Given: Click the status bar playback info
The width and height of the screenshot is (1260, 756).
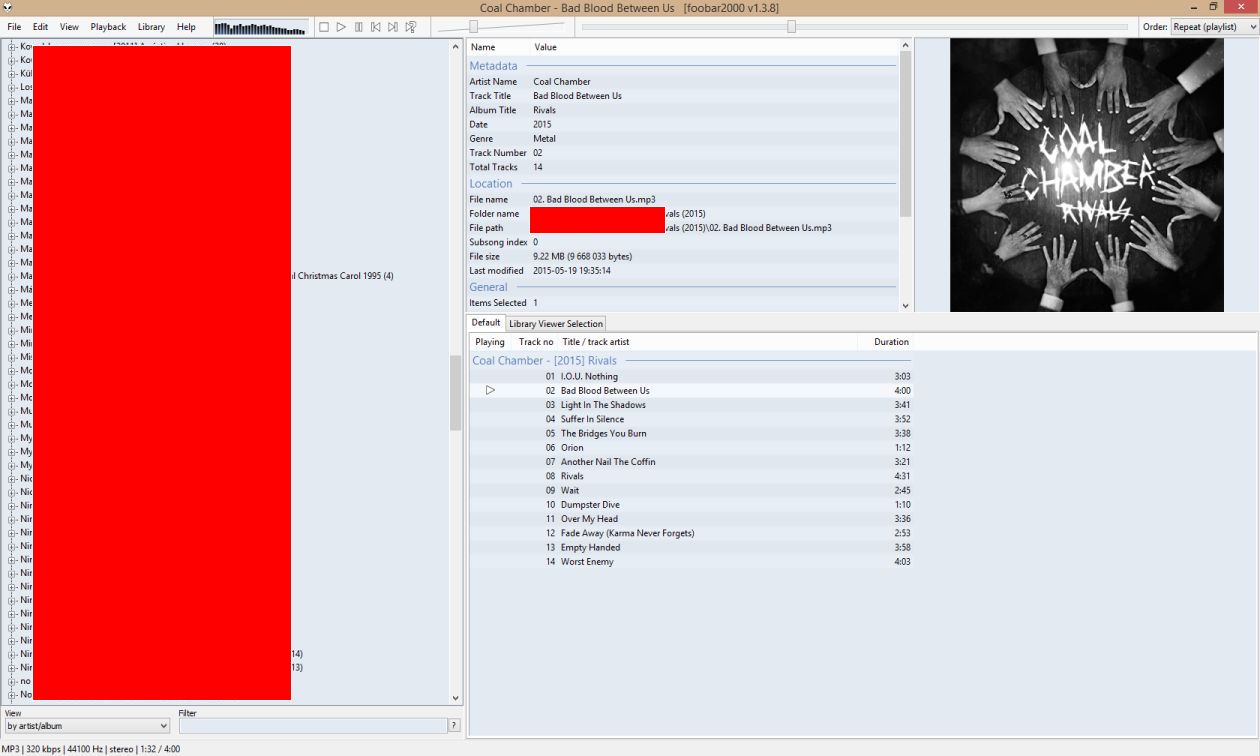Looking at the screenshot, I should 91,749.
